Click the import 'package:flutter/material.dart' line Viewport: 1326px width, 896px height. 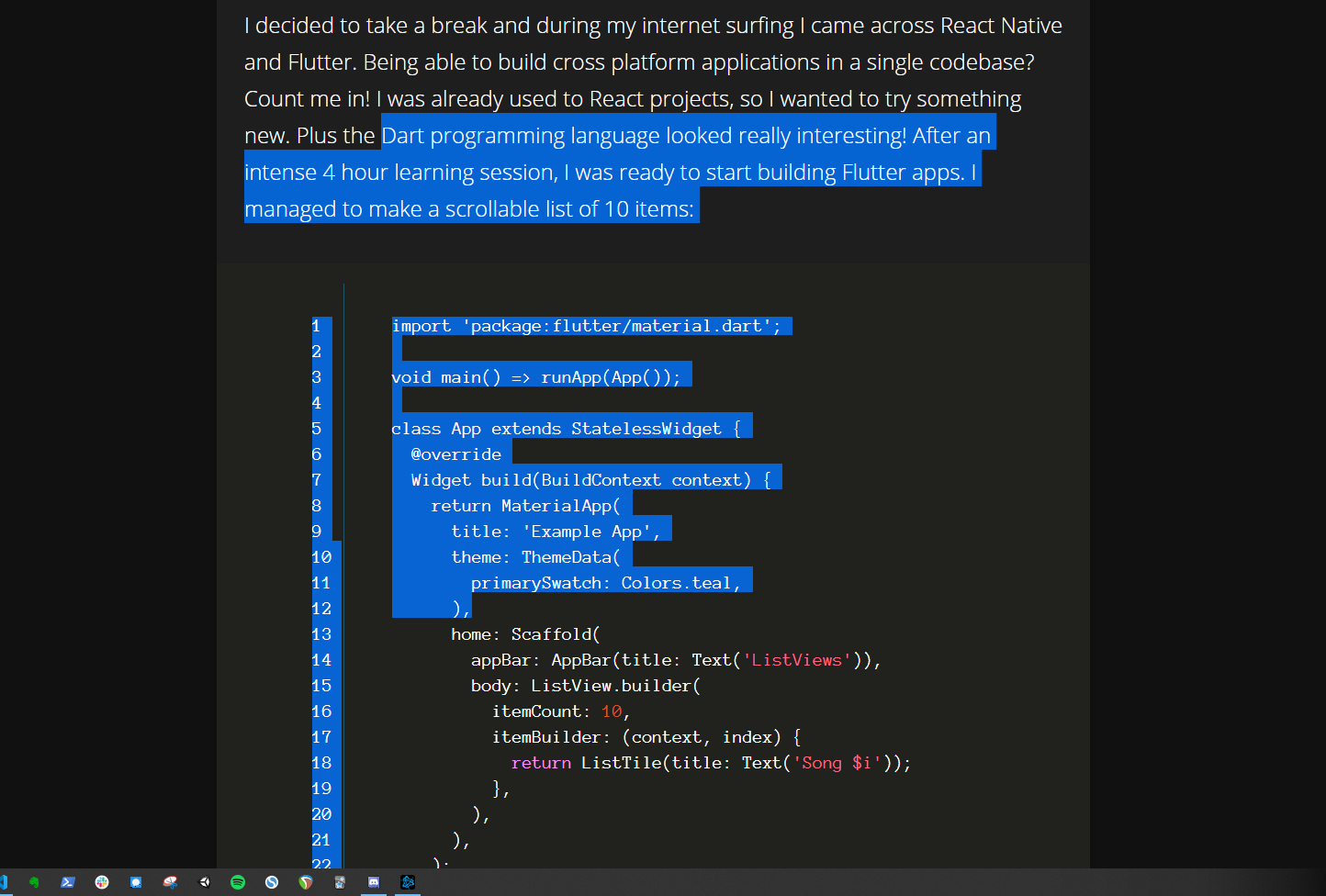tap(586, 326)
